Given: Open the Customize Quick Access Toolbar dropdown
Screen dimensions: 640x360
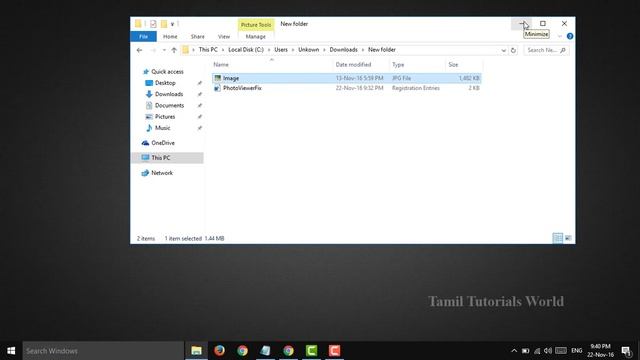Looking at the screenshot, I should point(172,24).
